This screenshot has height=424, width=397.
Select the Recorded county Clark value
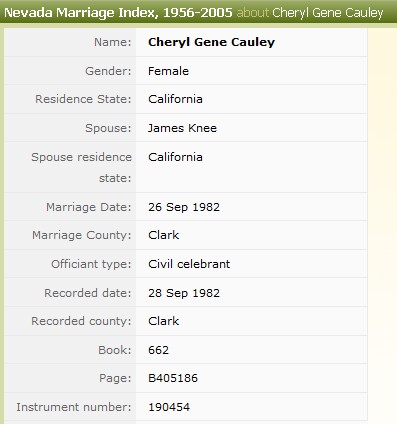[164, 321]
